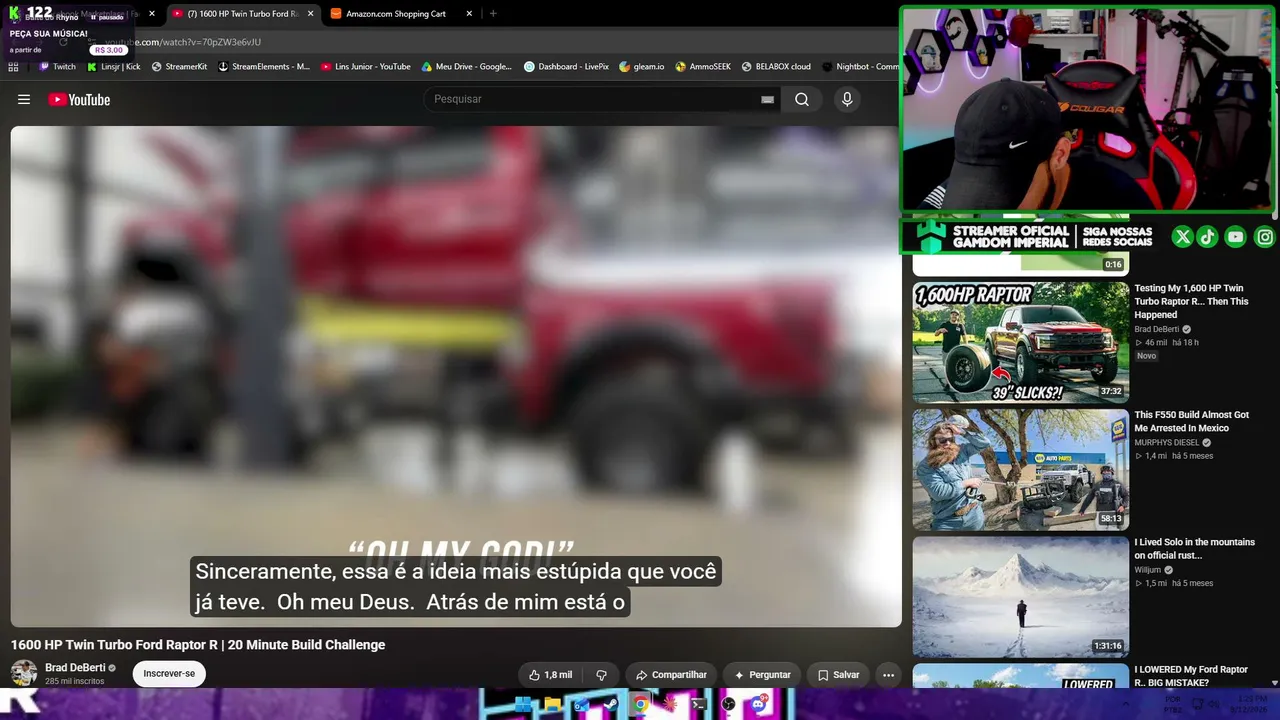Open the Meu Drive - Google bookmark
1280x720 pixels.
[467, 67]
